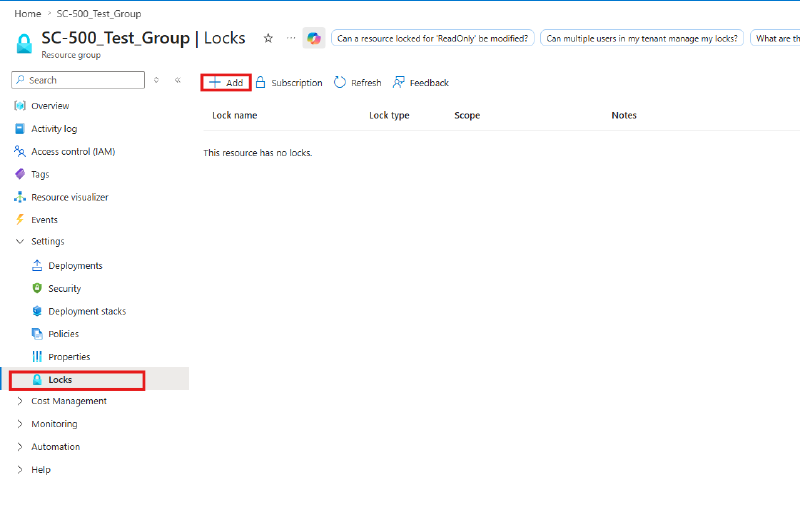Click the 'What are th' suggestion chip
Screen dimensions: 800x527
pyautogui.click(x=776, y=38)
